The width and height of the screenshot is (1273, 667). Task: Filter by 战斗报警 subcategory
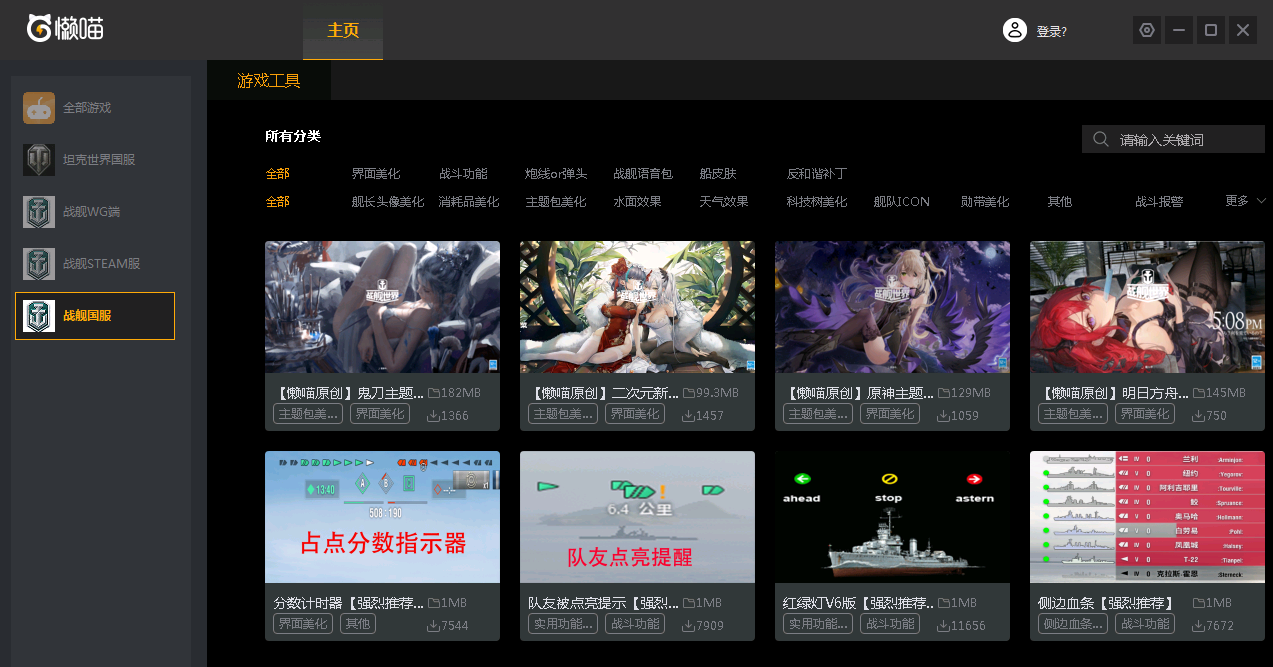[x=1159, y=202]
